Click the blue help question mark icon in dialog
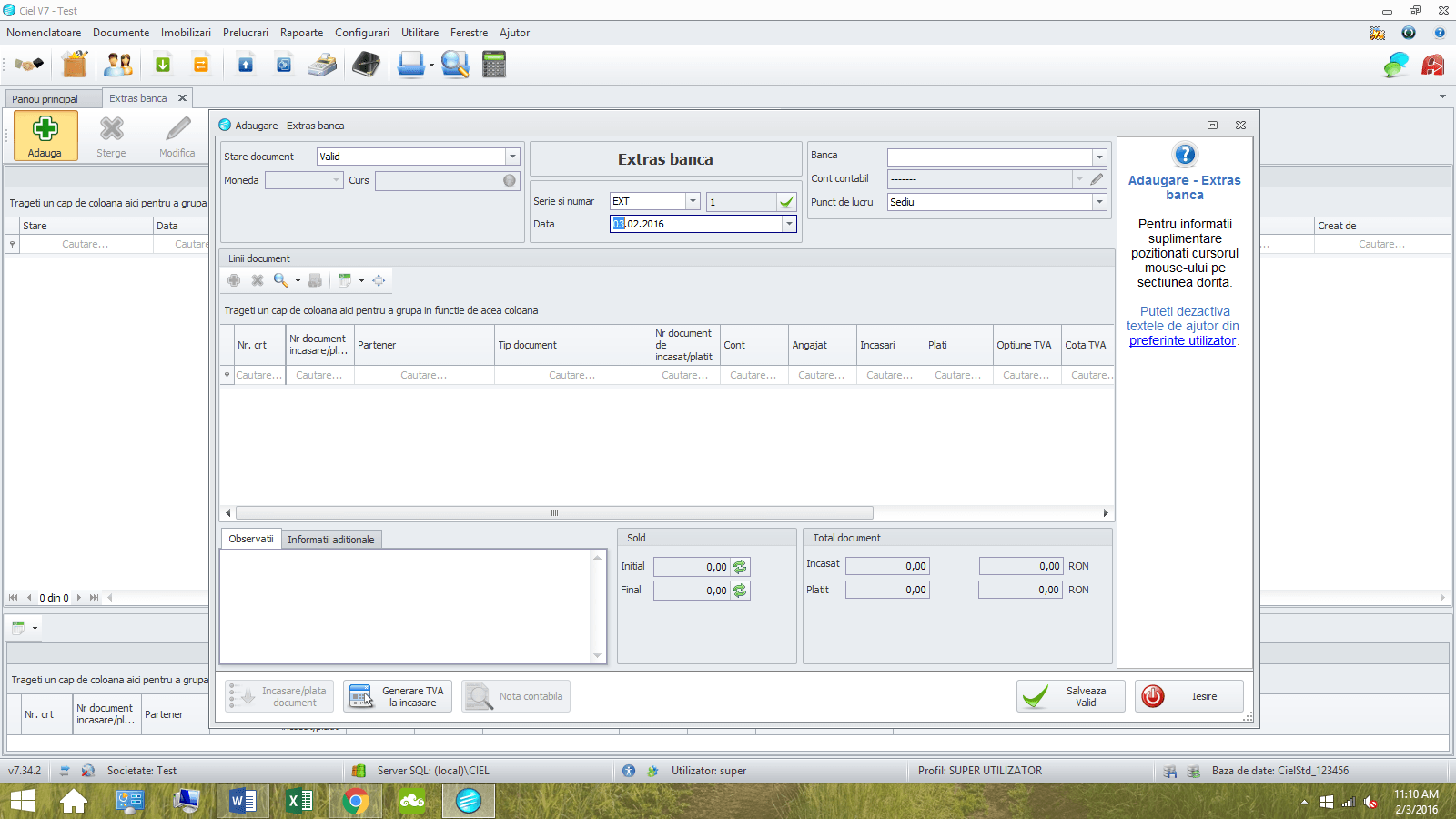The width and height of the screenshot is (1456, 819). [x=1185, y=155]
